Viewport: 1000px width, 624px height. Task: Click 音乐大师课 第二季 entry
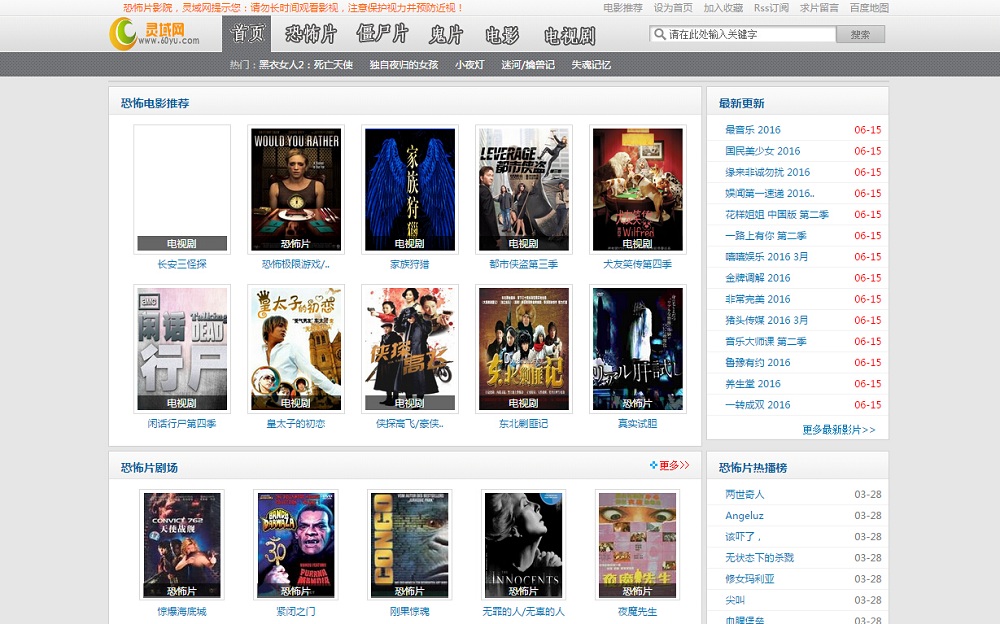pos(765,341)
